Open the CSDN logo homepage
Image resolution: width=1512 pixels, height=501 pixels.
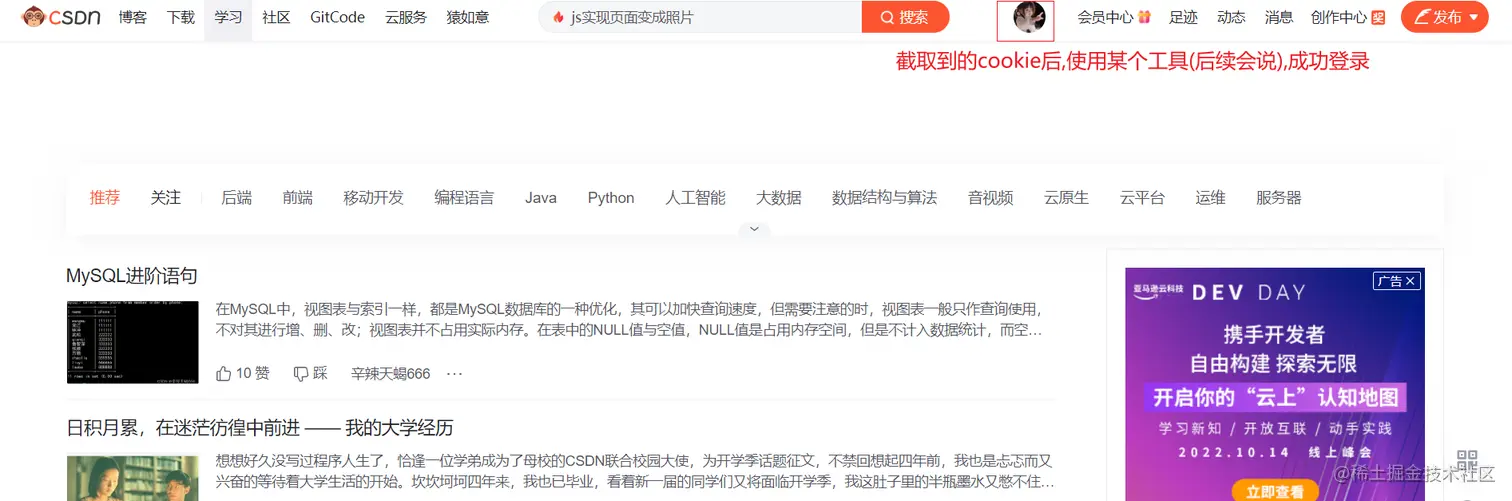(61, 17)
